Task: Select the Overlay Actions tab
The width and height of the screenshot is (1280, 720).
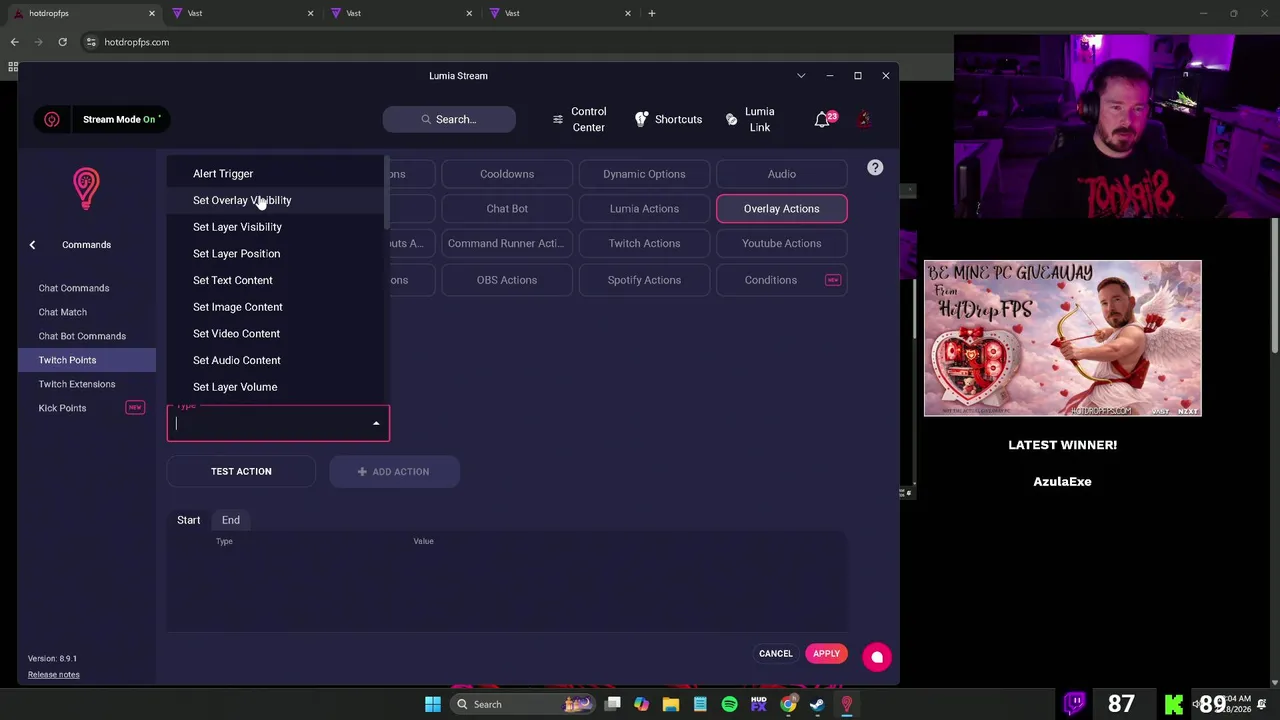Action: [x=782, y=209]
